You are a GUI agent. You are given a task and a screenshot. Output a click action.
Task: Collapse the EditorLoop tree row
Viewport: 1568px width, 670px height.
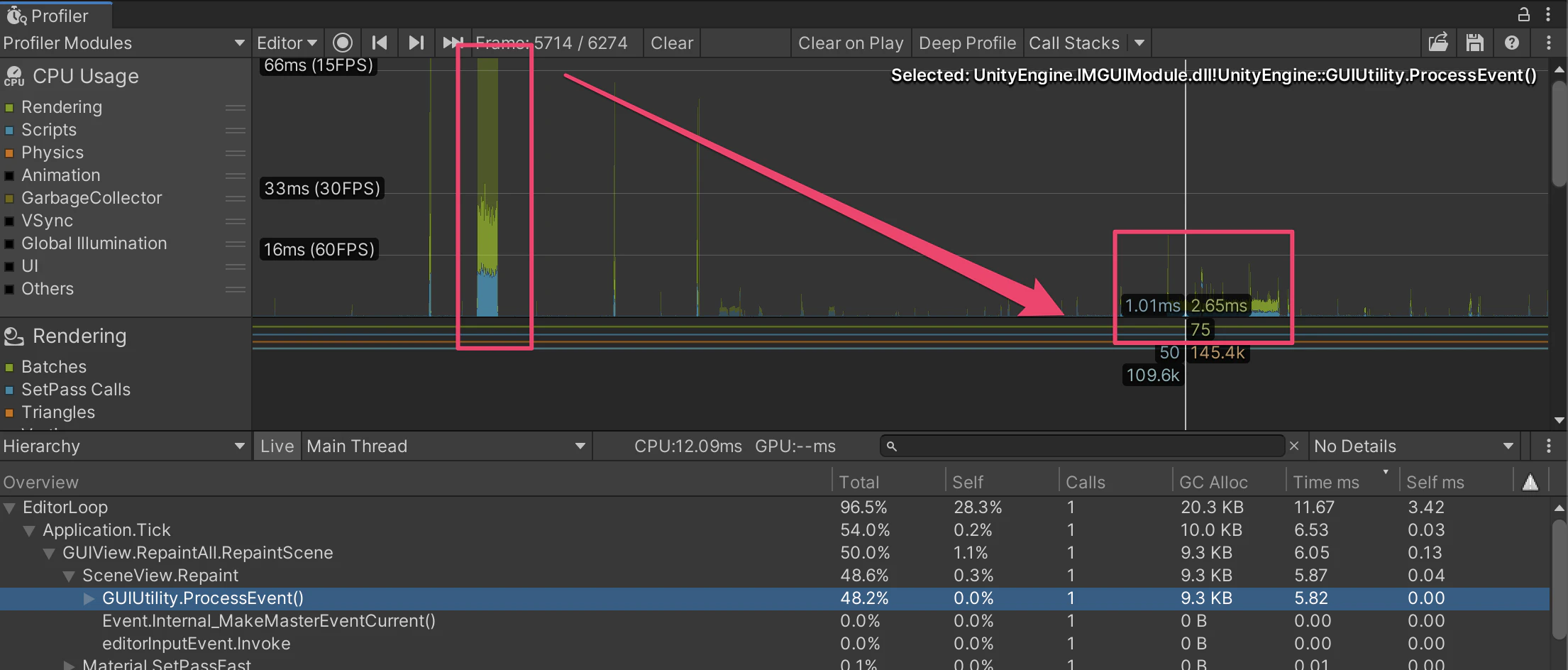[10, 508]
